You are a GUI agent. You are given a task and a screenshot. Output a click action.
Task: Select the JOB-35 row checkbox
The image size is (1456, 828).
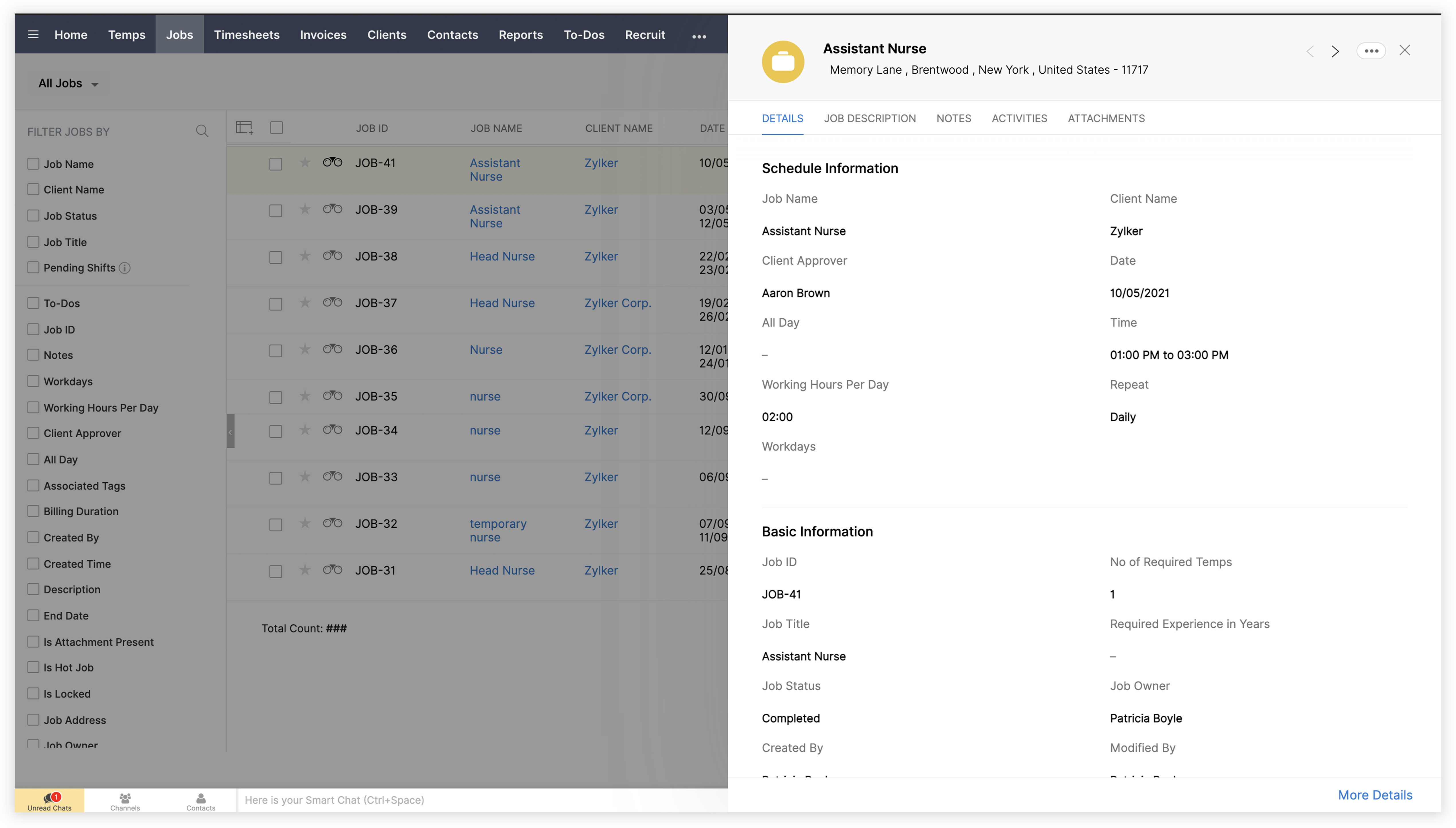(x=275, y=397)
